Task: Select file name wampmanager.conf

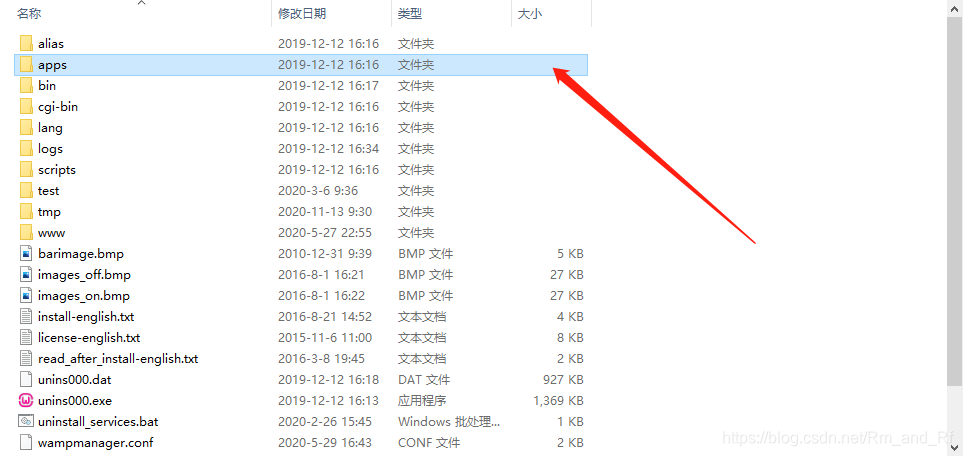Action: (x=95, y=442)
